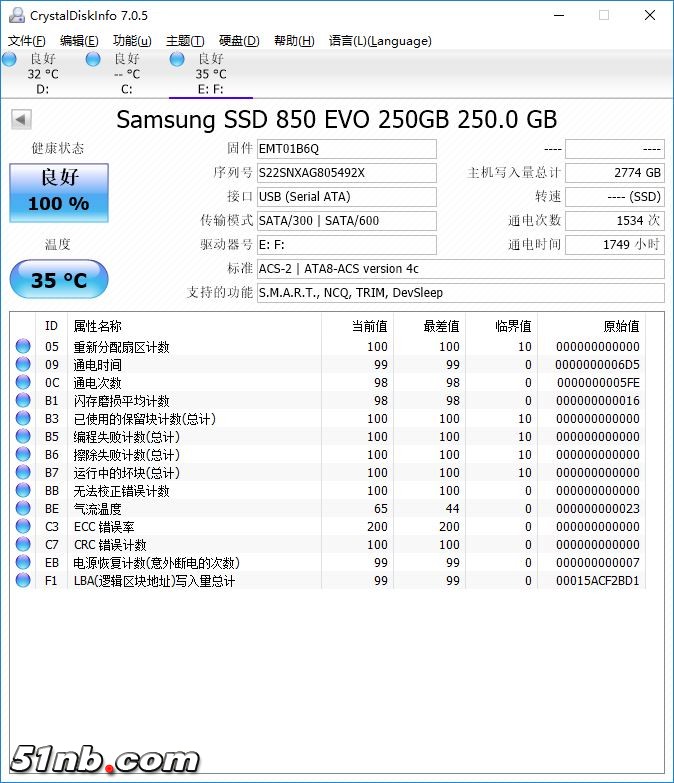Screen dimensions: 674x783
Task: Click the 35 °C temperature button
Action: click(x=58, y=280)
